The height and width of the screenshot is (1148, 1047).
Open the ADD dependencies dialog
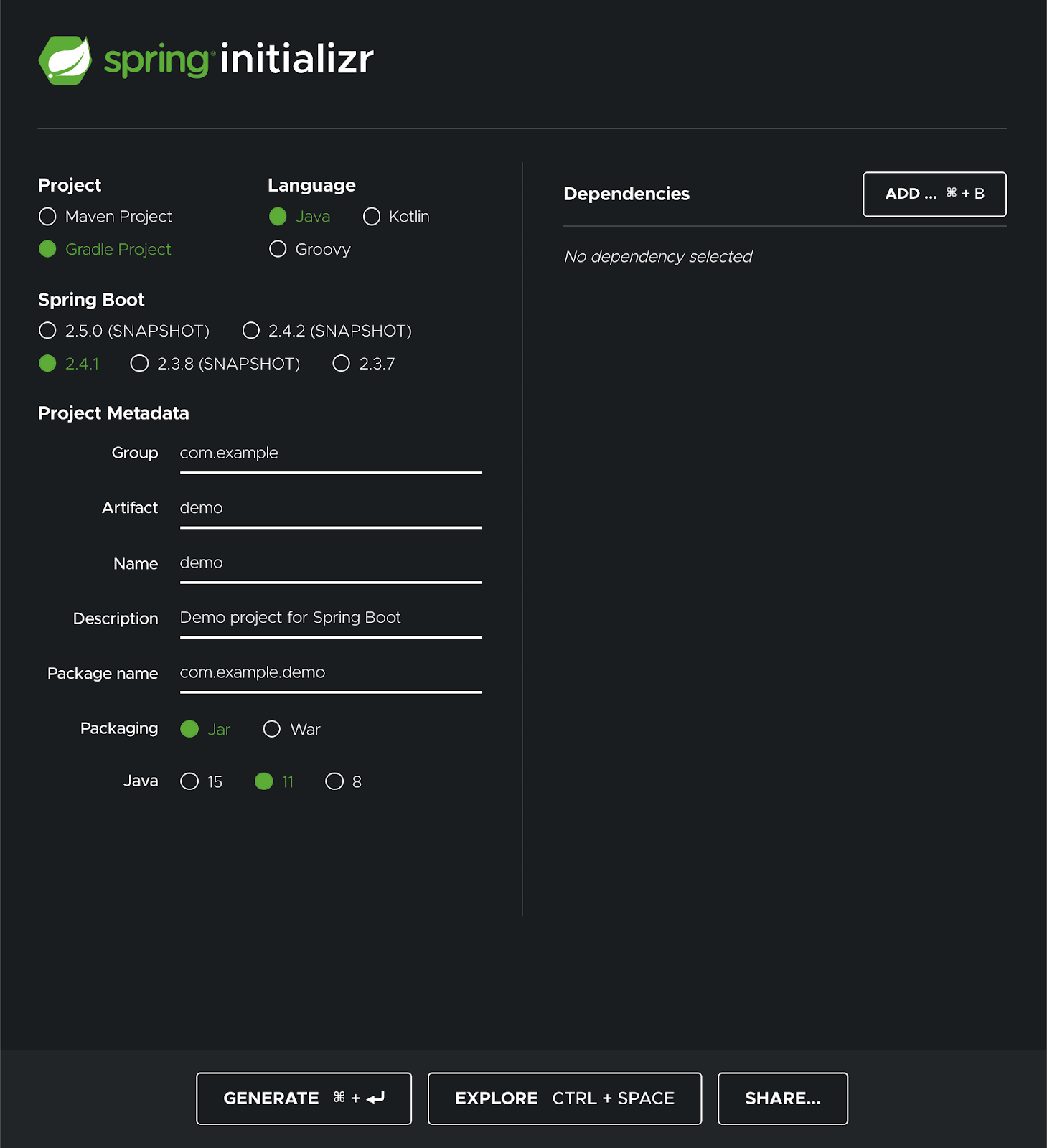[934, 194]
